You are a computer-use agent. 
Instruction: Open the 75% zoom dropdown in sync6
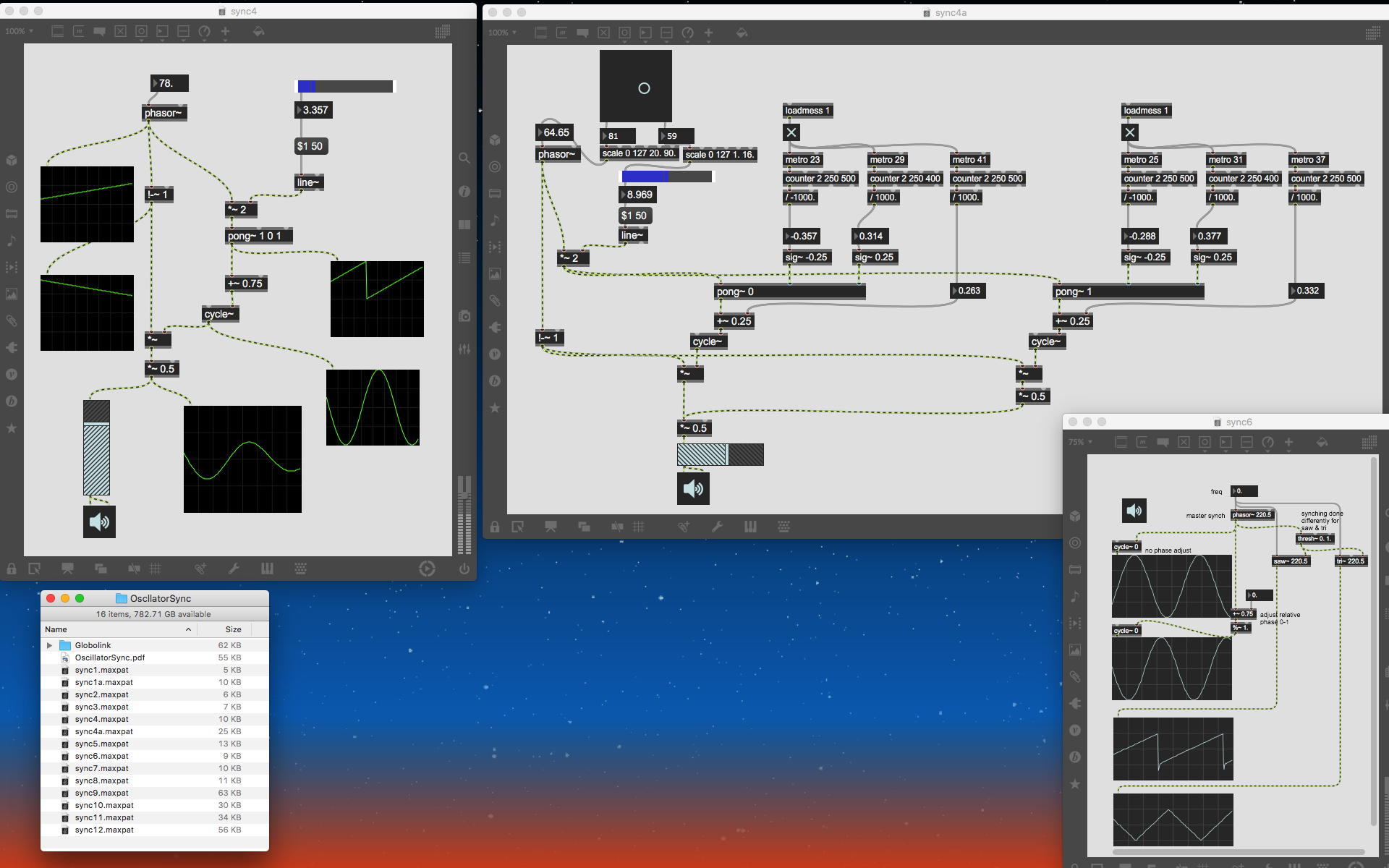point(1081,442)
